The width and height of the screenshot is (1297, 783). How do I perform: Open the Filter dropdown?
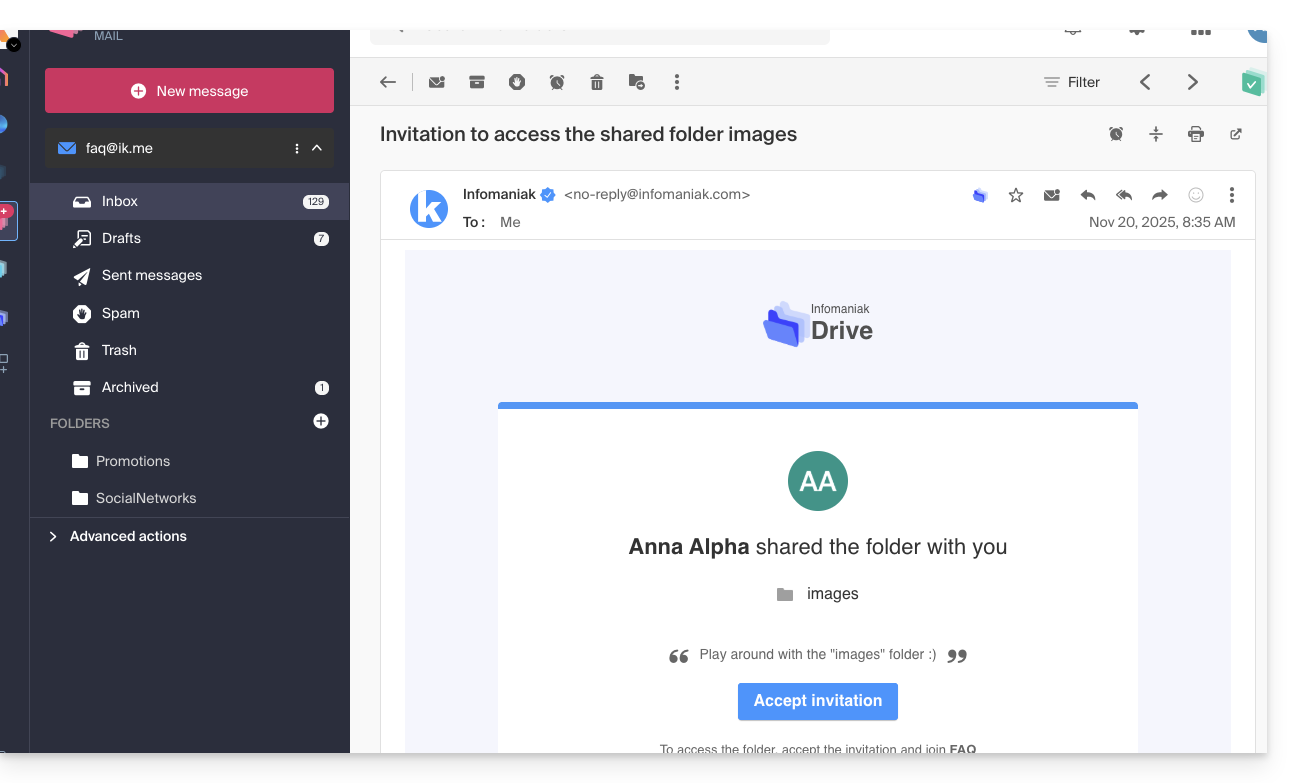1071,83
